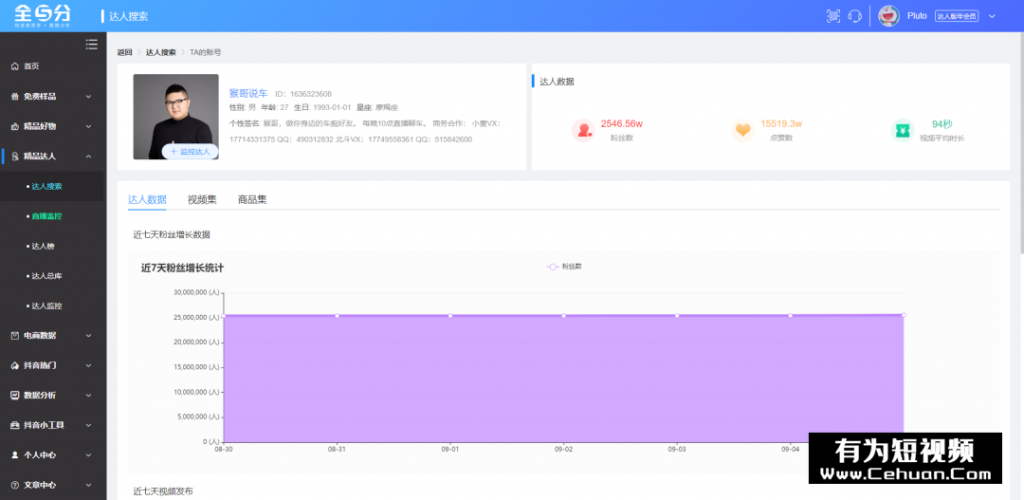Viewport: 1024px width, 500px height.
Task: Go to 首页 home in sidebar
Action: tap(32, 66)
